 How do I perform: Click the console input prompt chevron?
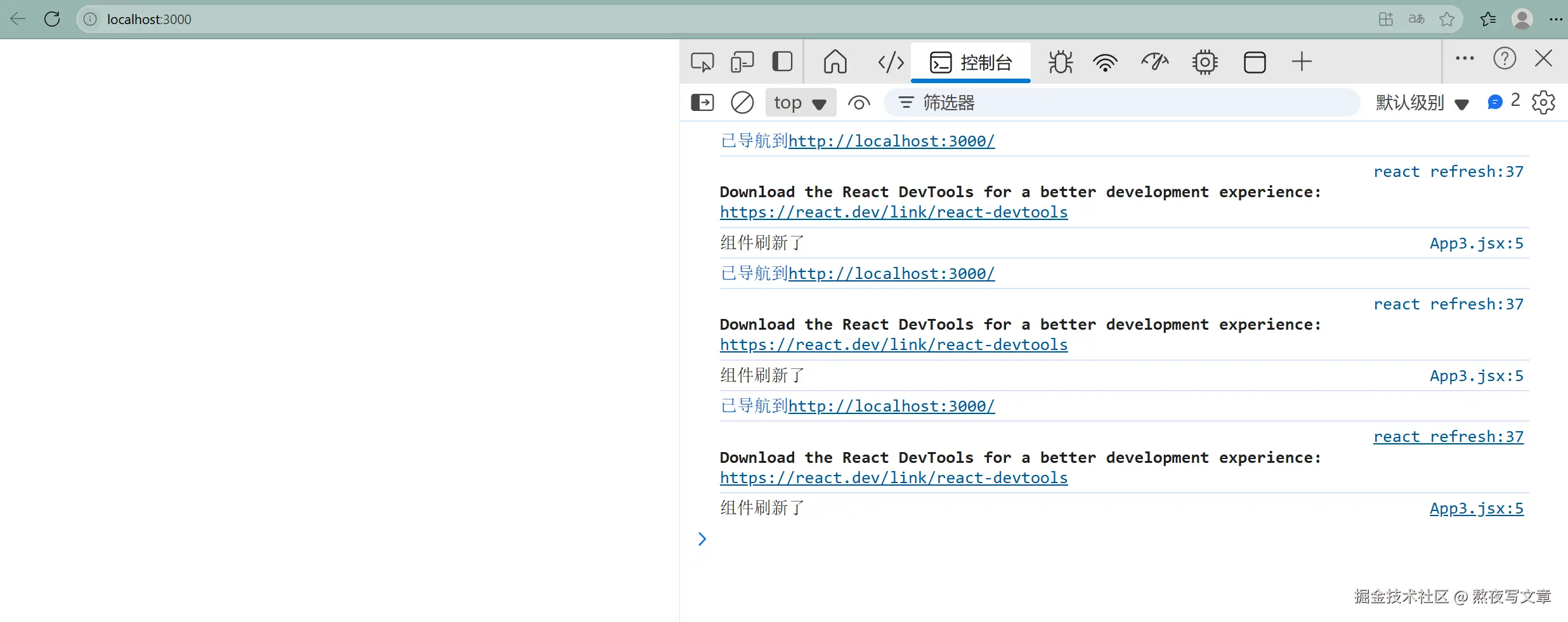tap(702, 539)
